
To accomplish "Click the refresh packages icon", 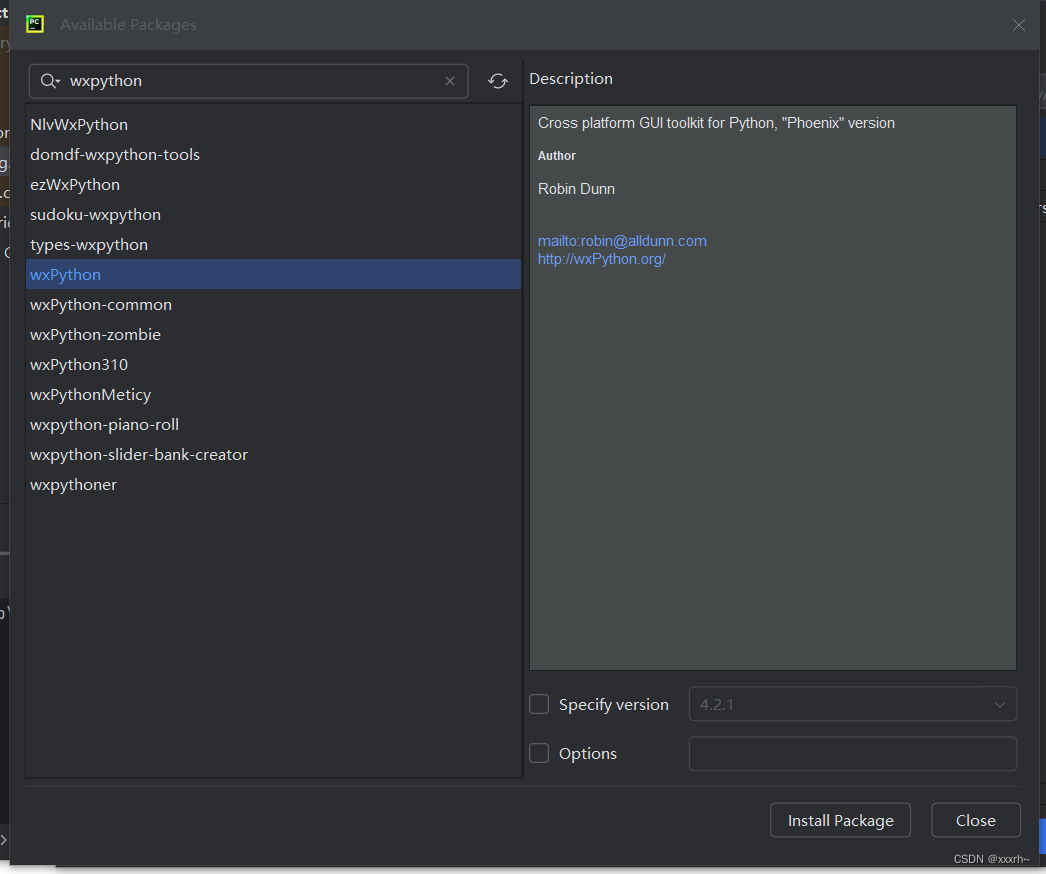I will click(497, 81).
